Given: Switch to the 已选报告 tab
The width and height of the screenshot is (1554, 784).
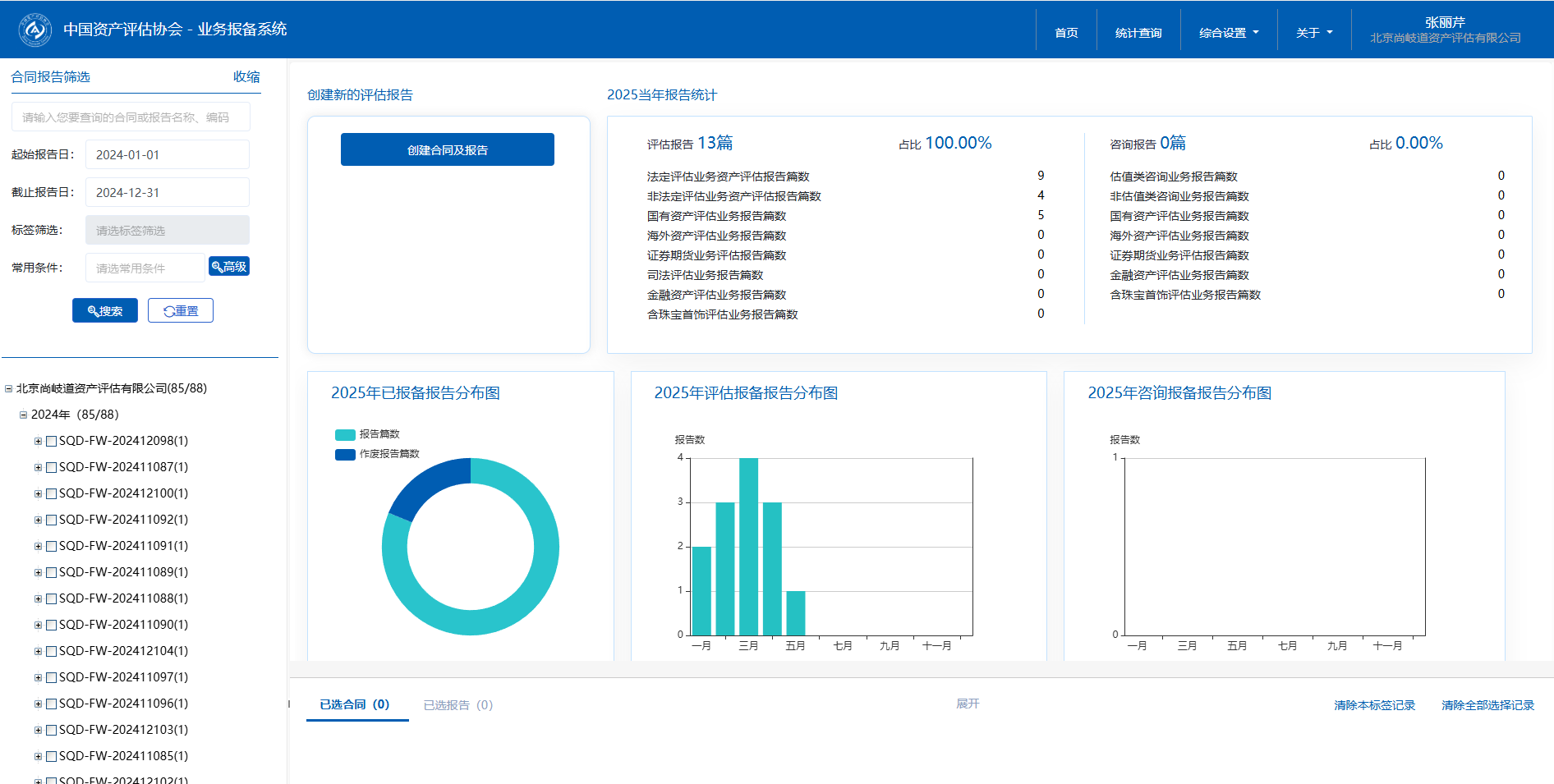Looking at the screenshot, I should (457, 705).
